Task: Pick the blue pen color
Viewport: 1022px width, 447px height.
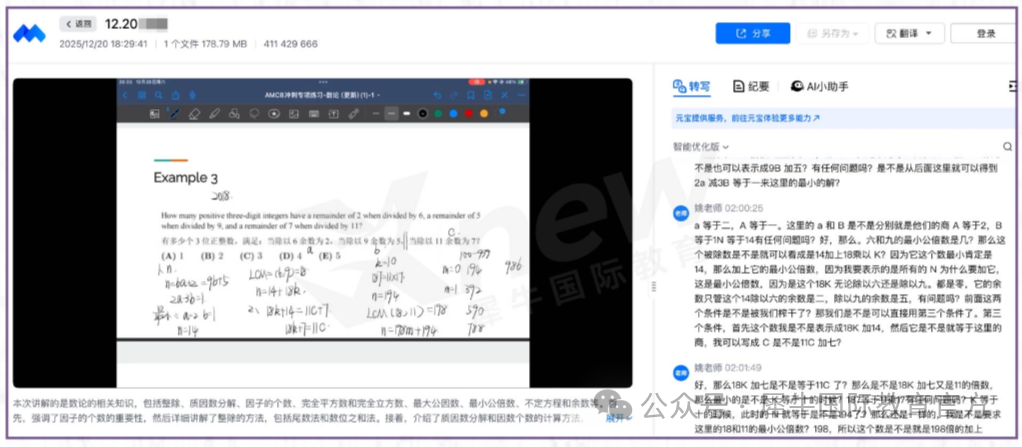Action: coord(453,113)
